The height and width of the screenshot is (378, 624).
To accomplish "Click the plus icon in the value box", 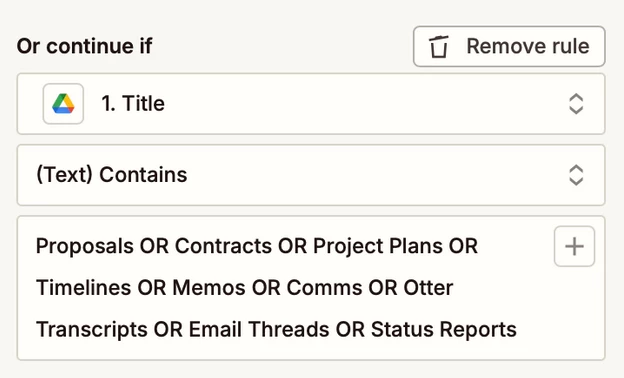I will click(x=574, y=246).
